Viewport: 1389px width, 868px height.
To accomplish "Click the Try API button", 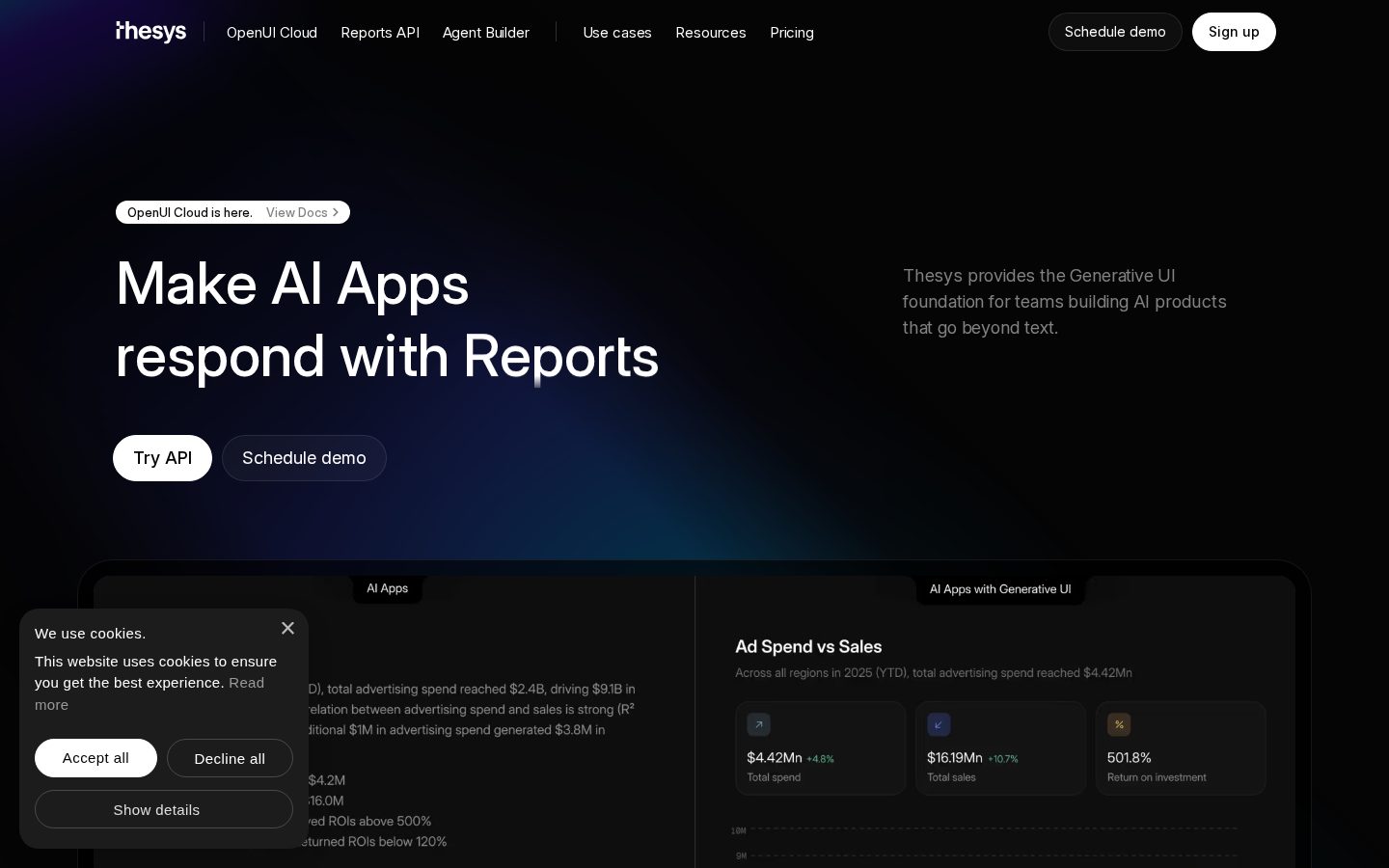I will (x=162, y=458).
